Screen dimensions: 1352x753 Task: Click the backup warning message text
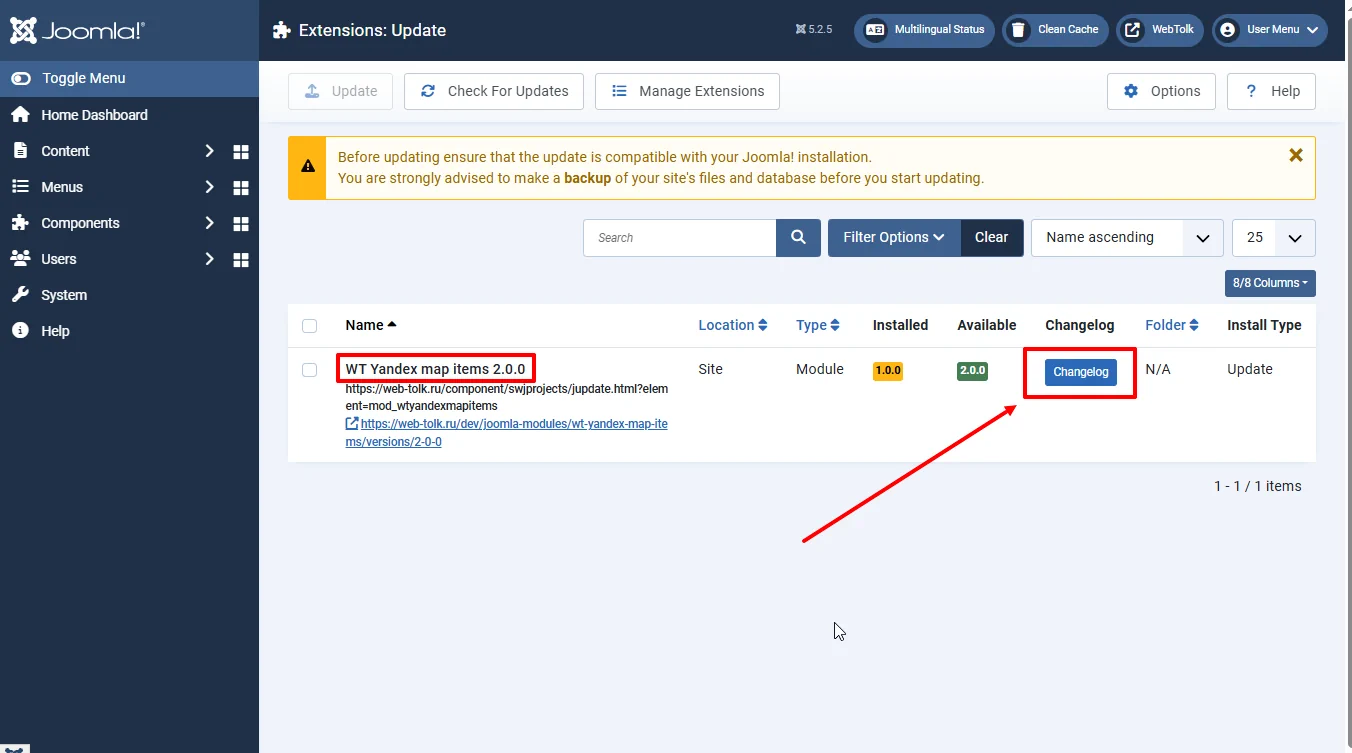(x=661, y=168)
